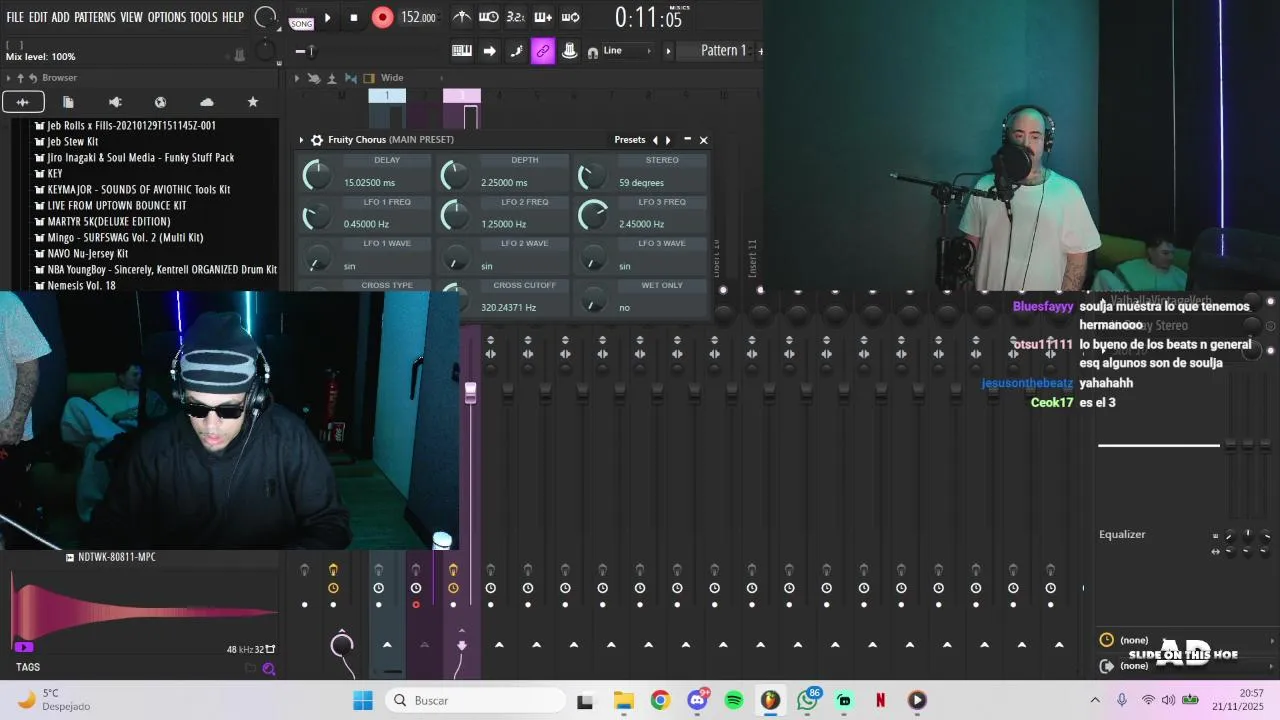Image resolution: width=1280 pixels, height=720 pixels.
Task: Open Discord from the taskbar
Action: tap(697, 700)
